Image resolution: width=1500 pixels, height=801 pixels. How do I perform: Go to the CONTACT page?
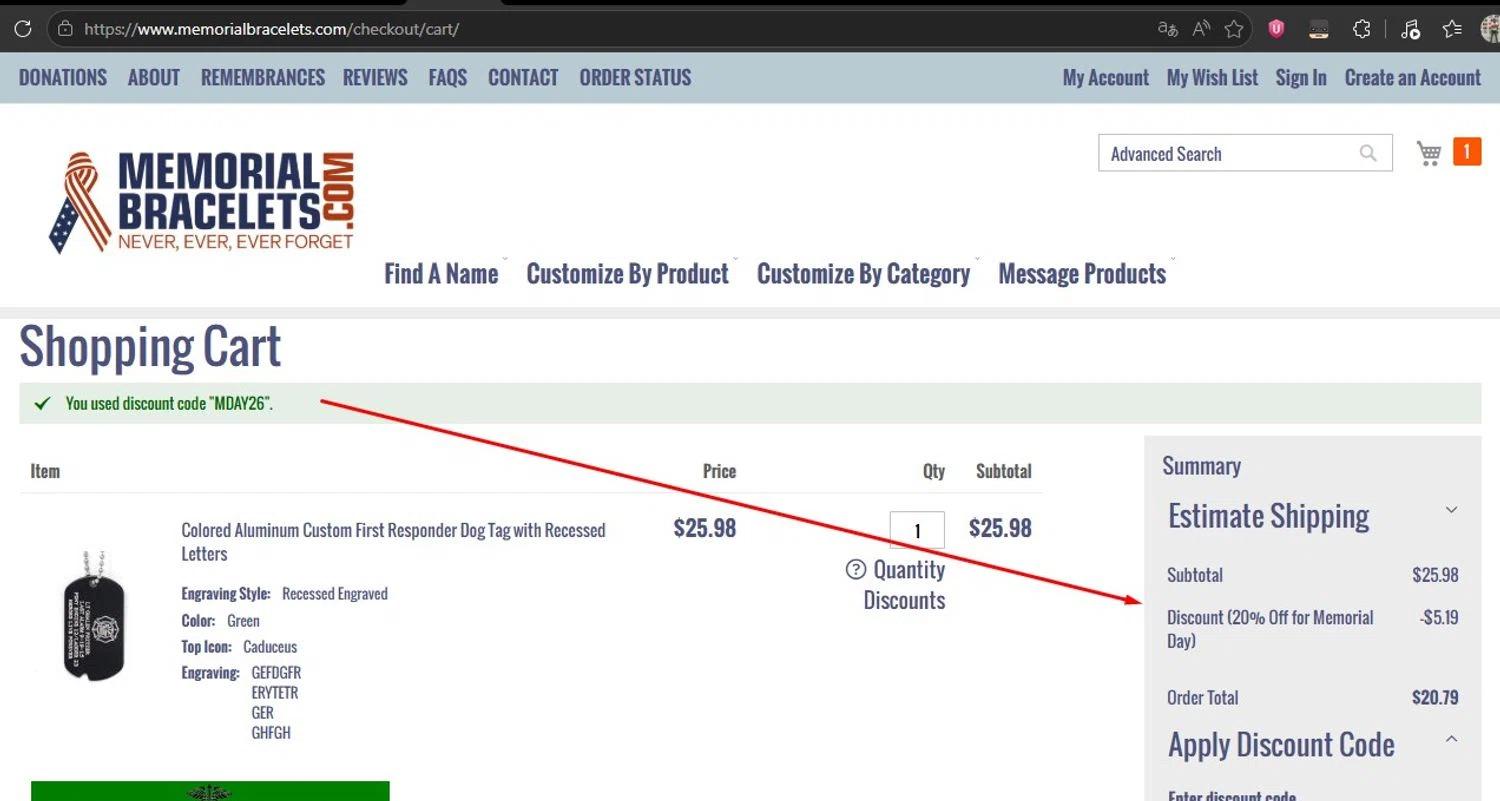point(523,77)
